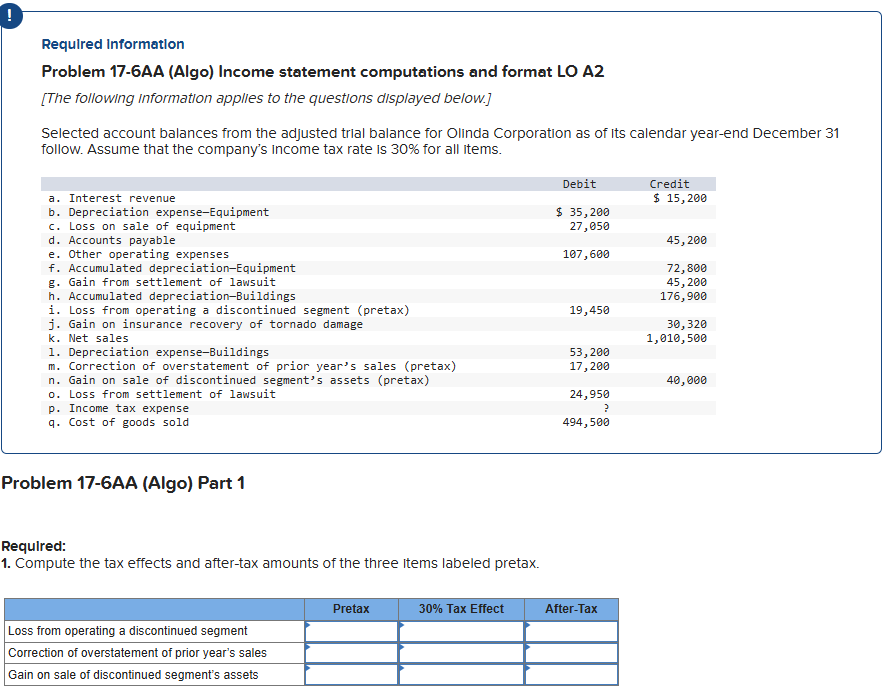Click the Pretax input field for discontinued segment loss

coord(352,631)
